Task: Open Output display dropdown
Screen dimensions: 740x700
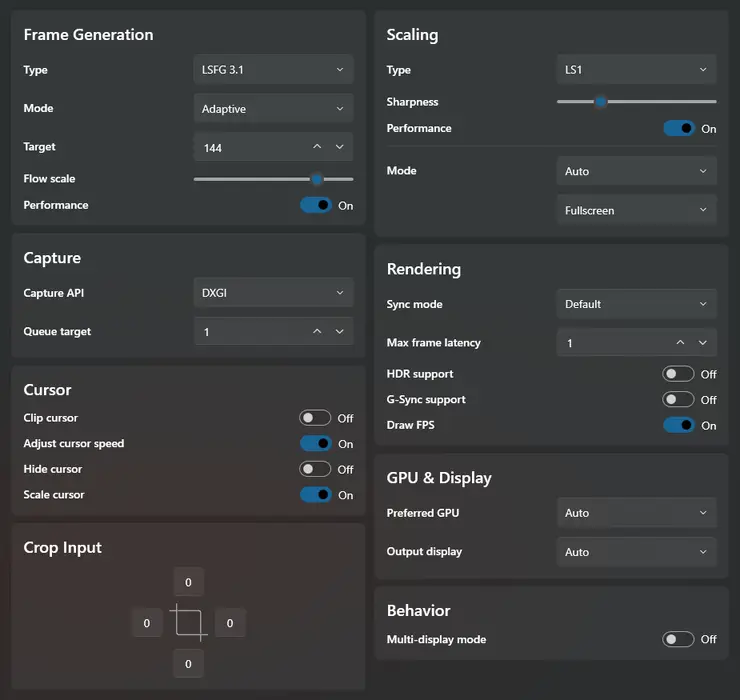Action: pyautogui.click(x=637, y=552)
